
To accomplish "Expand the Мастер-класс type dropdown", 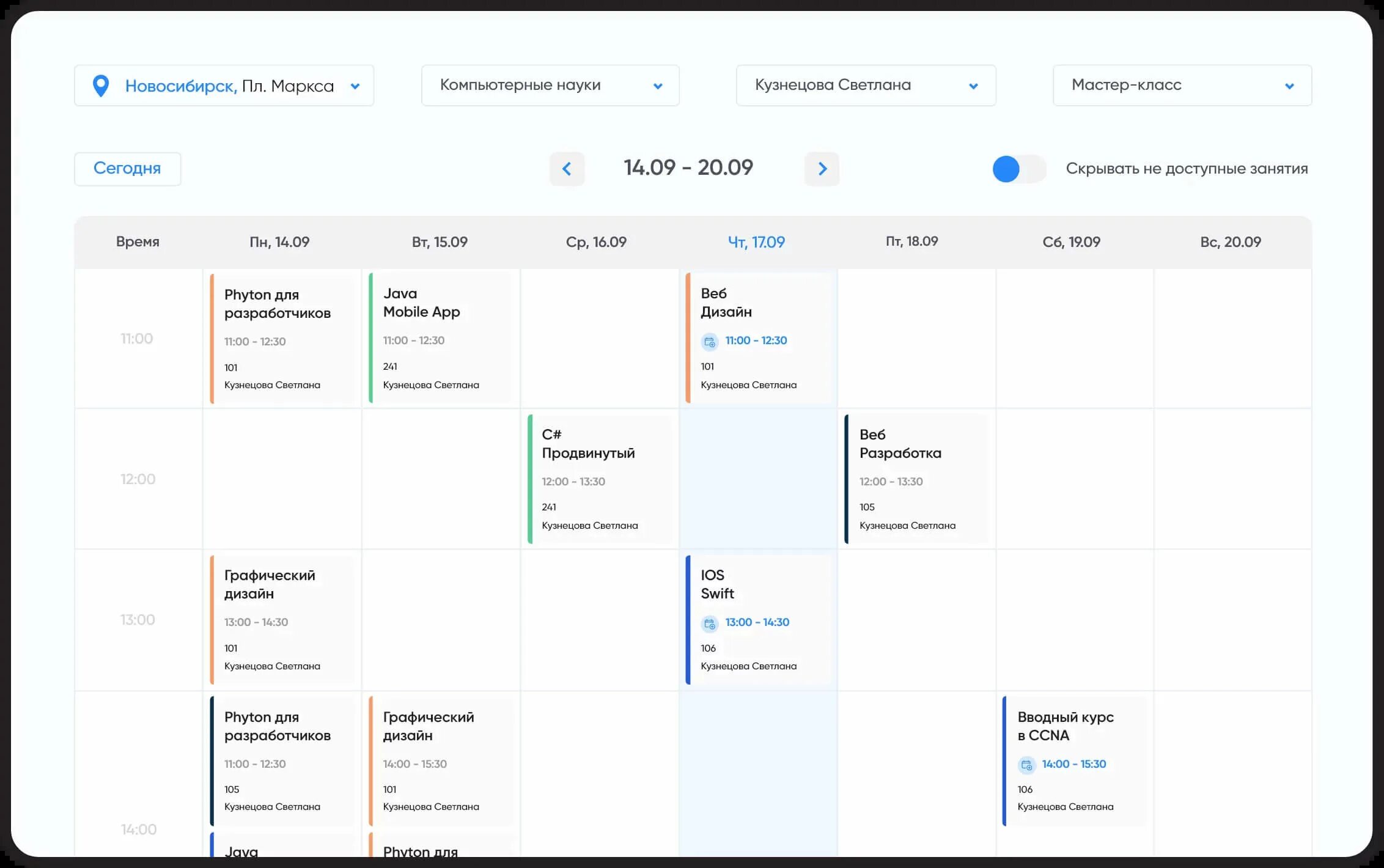I will pyautogui.click(x=1182, y=86).
